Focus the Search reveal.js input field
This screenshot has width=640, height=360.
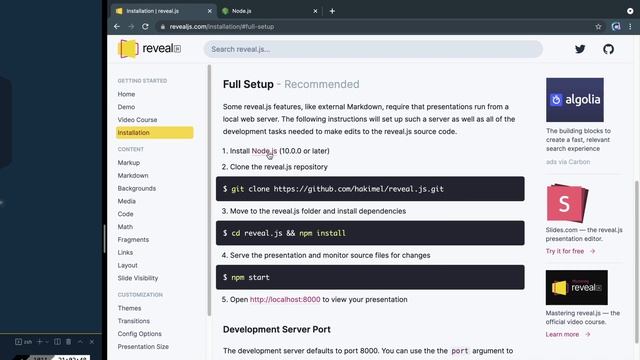coord(373,49)
